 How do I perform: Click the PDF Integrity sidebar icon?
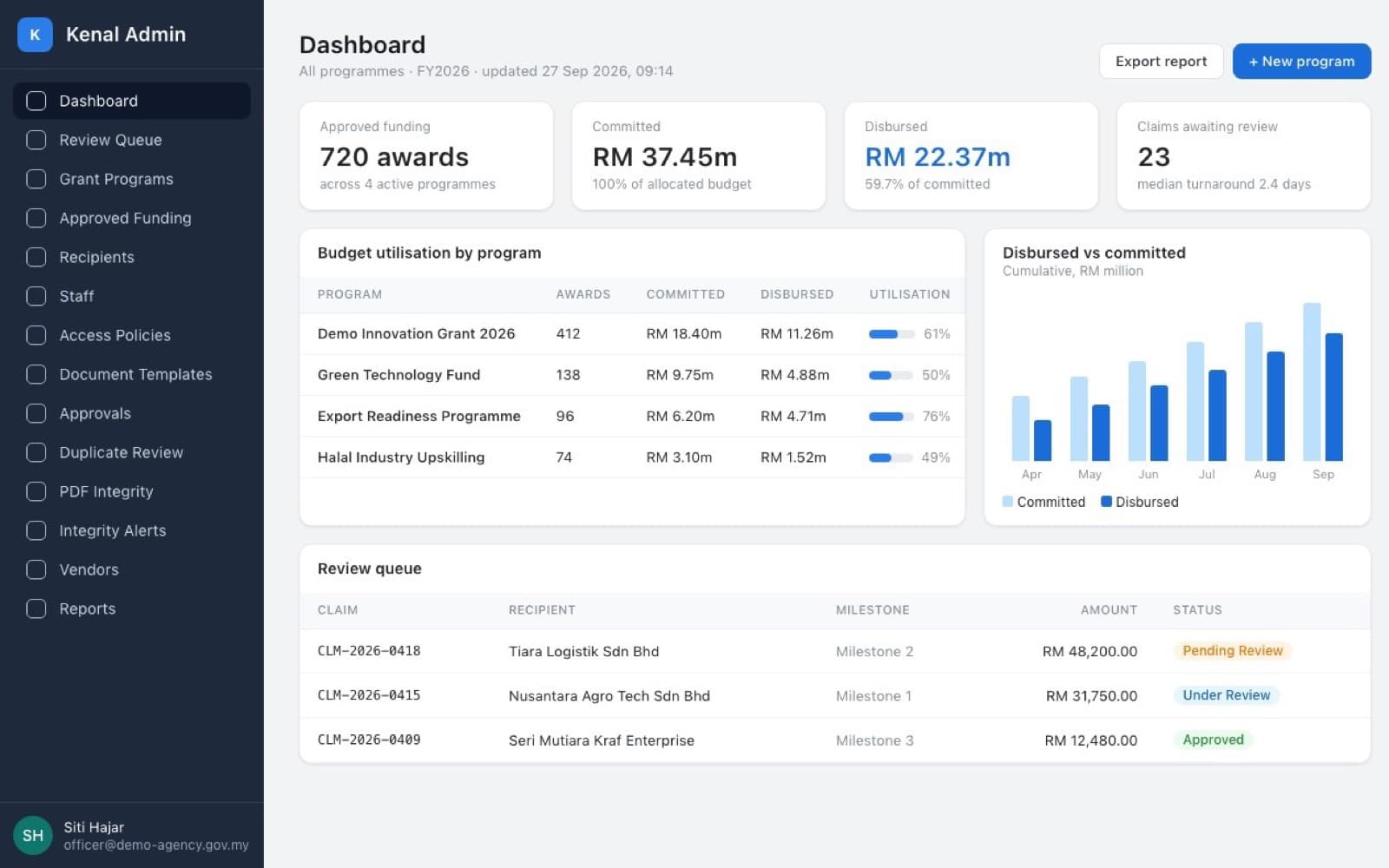(36, 491)
